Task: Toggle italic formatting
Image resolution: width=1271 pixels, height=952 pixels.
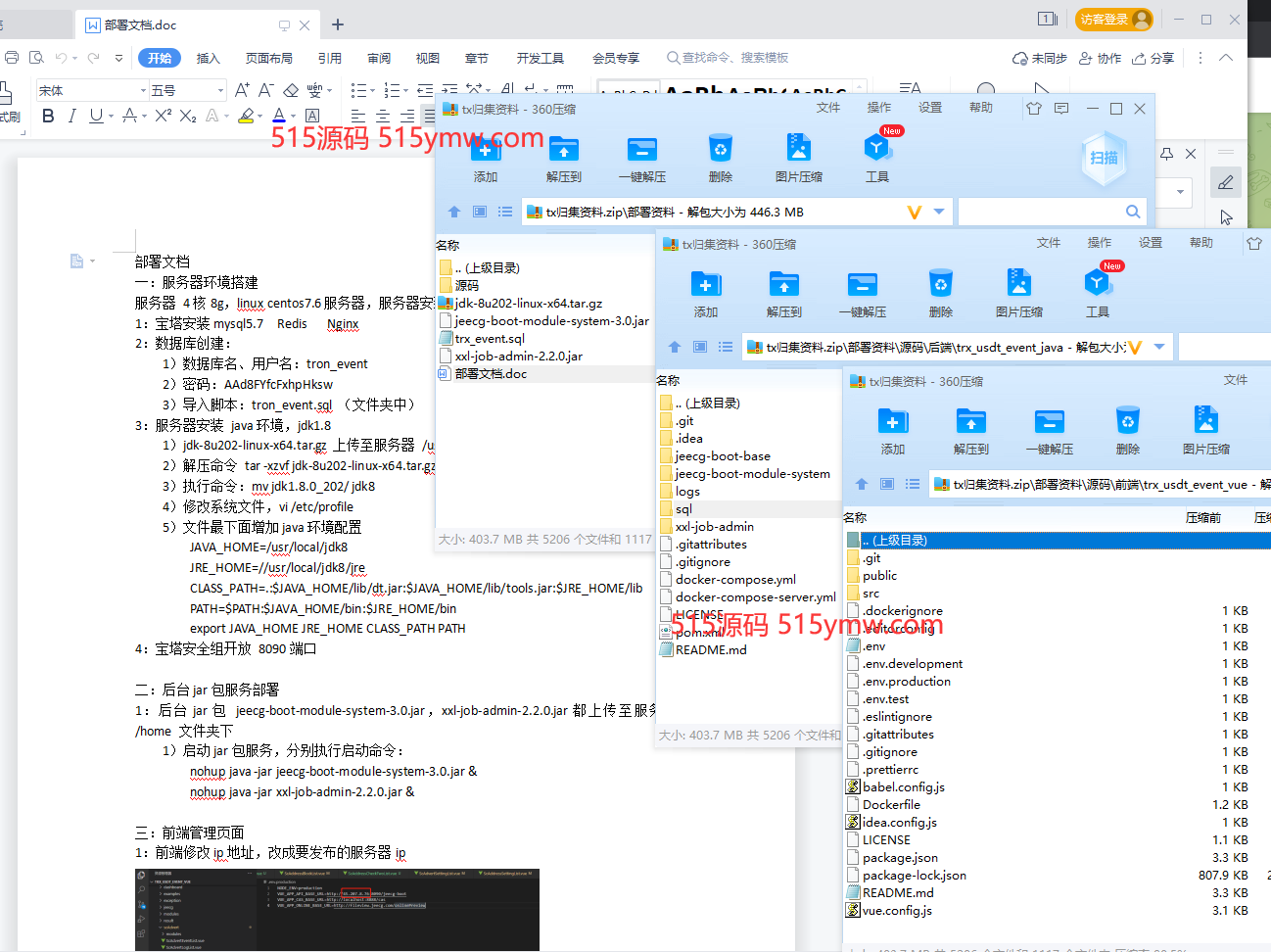Action: coord(71,116)
